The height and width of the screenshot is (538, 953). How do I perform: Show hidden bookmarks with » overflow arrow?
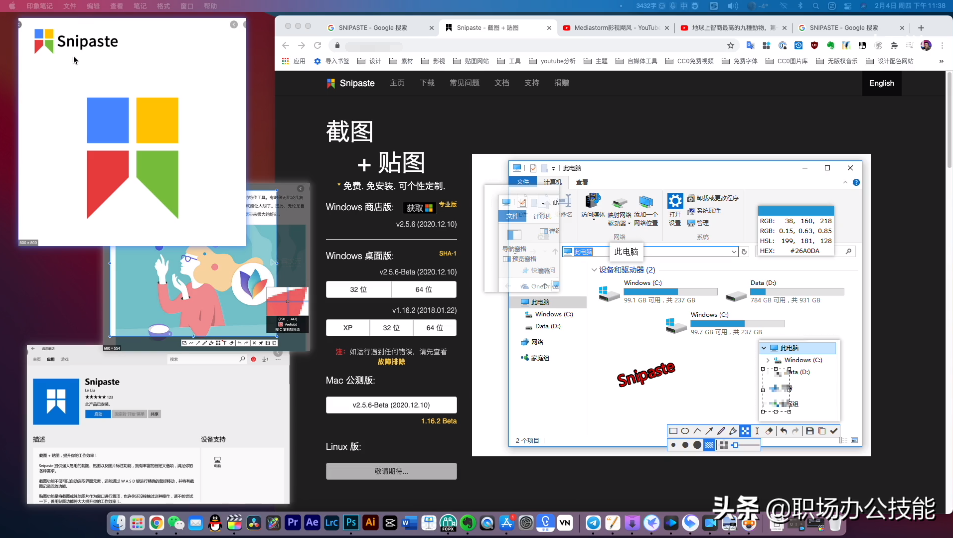[941, 61]
